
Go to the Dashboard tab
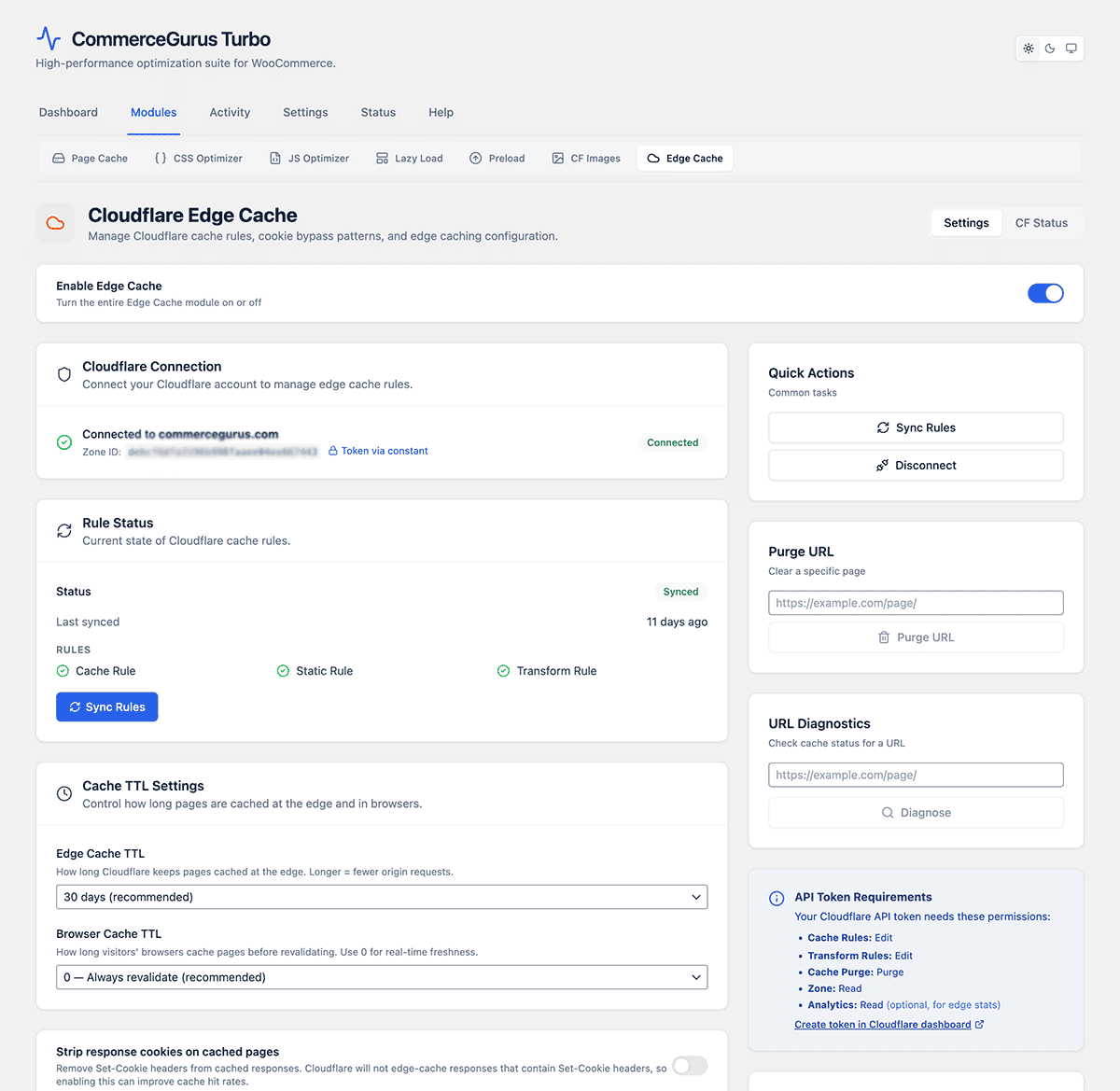click(68, 112)
